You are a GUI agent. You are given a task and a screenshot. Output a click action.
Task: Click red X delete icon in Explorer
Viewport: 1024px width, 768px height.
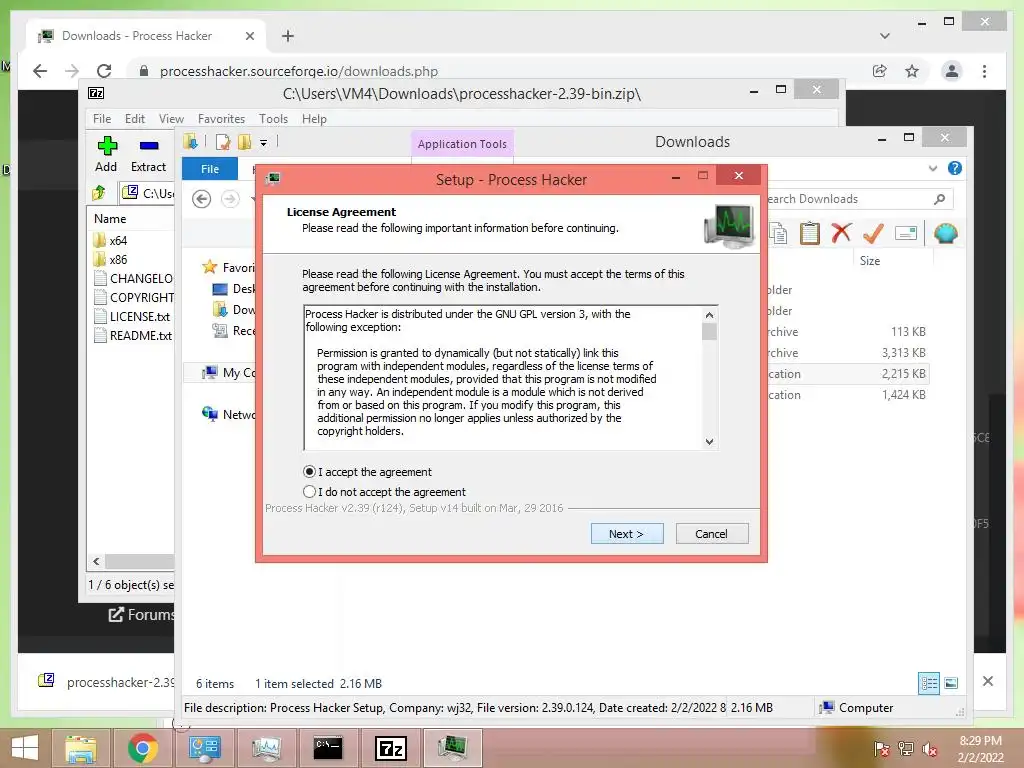841,232
